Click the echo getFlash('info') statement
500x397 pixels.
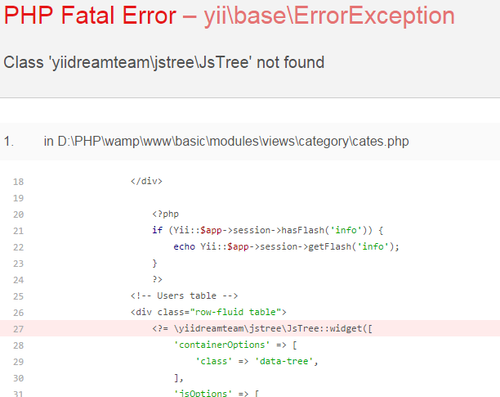pos(286,246)
